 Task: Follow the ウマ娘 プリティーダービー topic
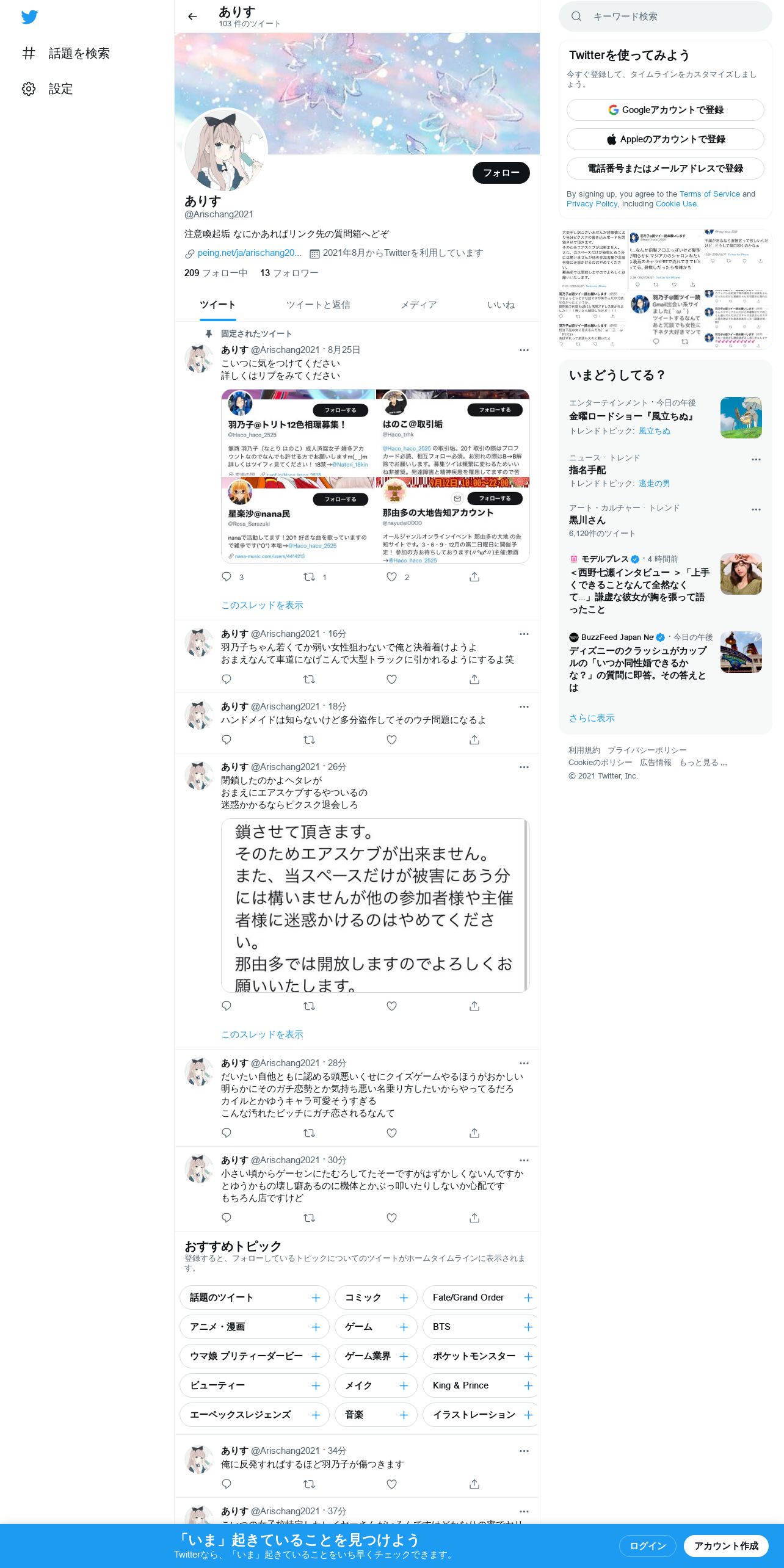tap(316, 1356)
